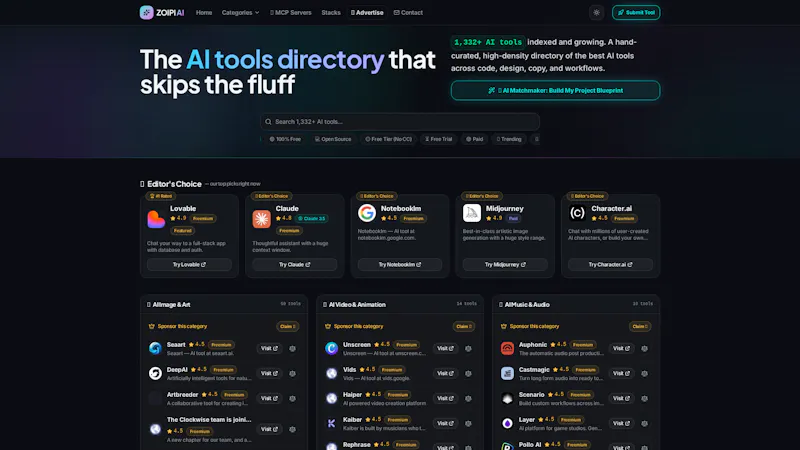Toggle the 100% Free filter chip
The width and height of the screenshot is (800, 450).
285,139
